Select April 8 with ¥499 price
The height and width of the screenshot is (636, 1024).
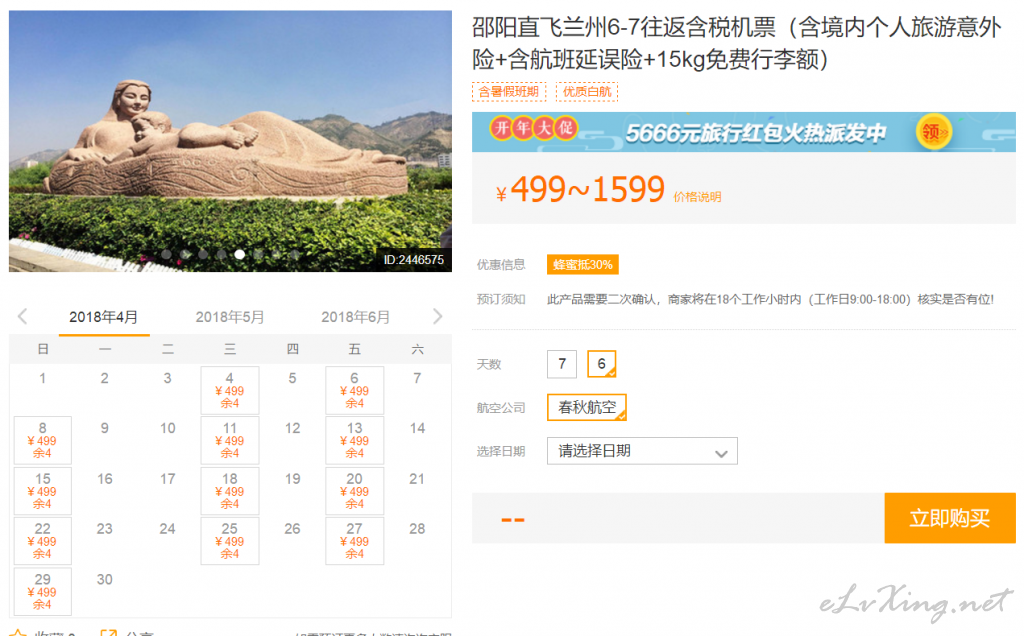42,440
